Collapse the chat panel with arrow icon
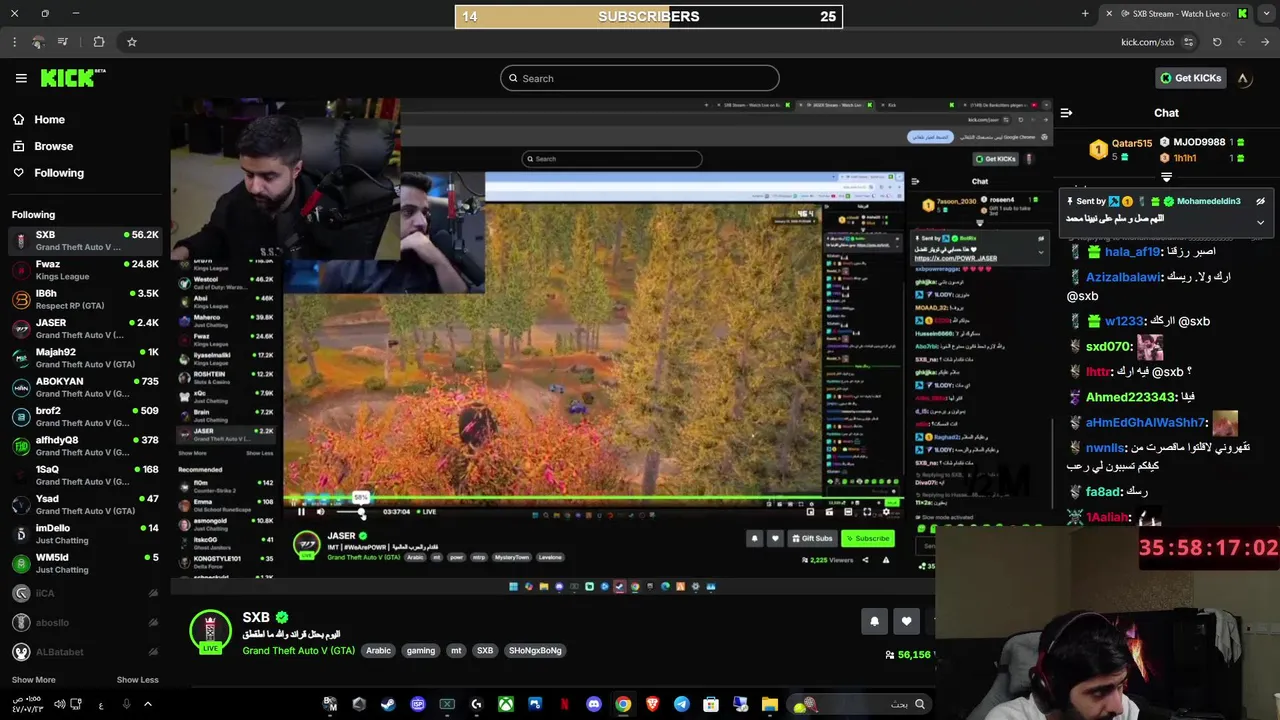 click(1066, 113)
